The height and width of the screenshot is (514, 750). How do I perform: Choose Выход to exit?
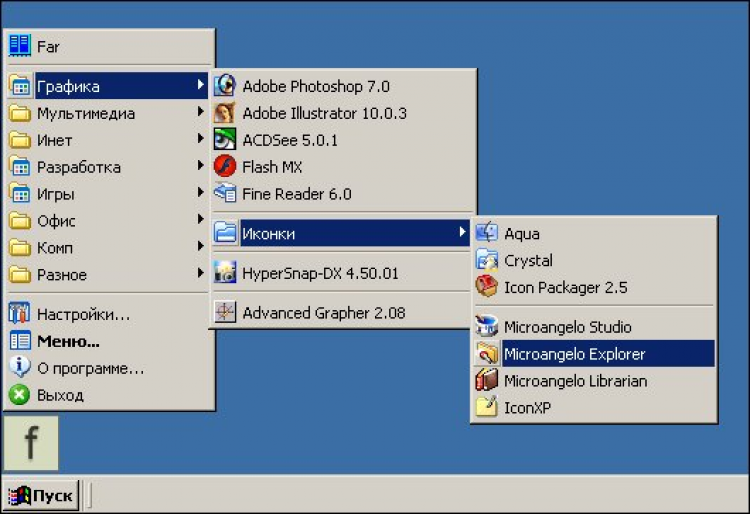click(x=110, y=395)
